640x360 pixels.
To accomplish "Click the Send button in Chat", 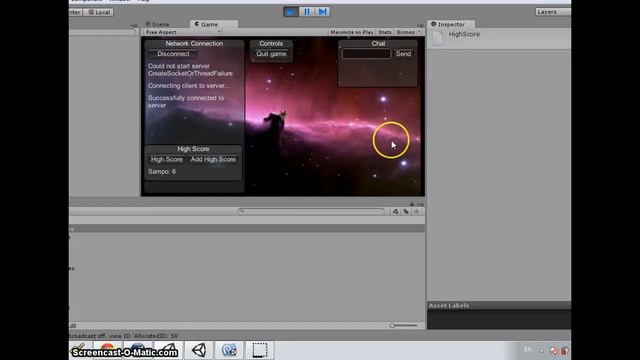I will 403,54.
